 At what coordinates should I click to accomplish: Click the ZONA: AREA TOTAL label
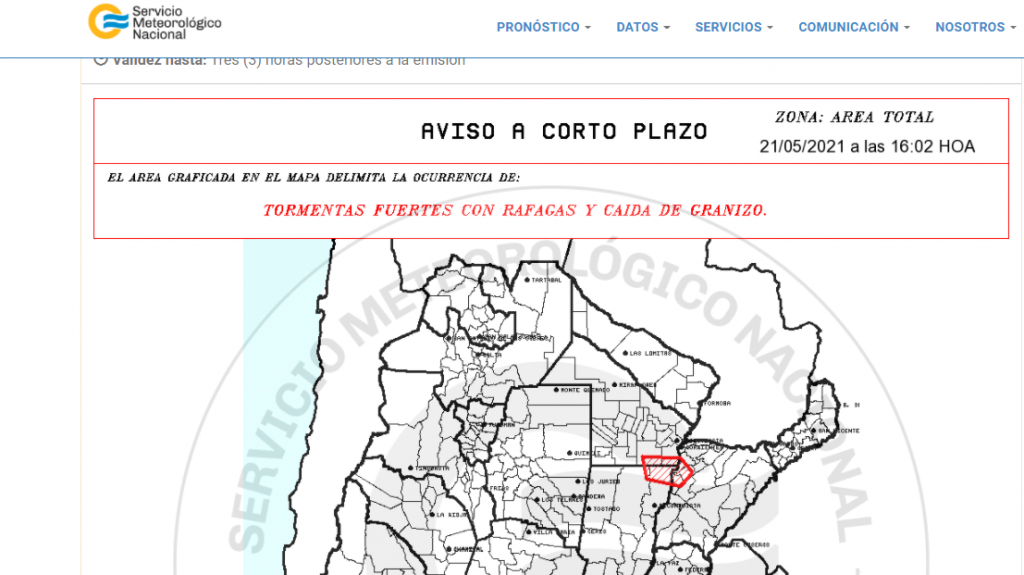(854, 117)
